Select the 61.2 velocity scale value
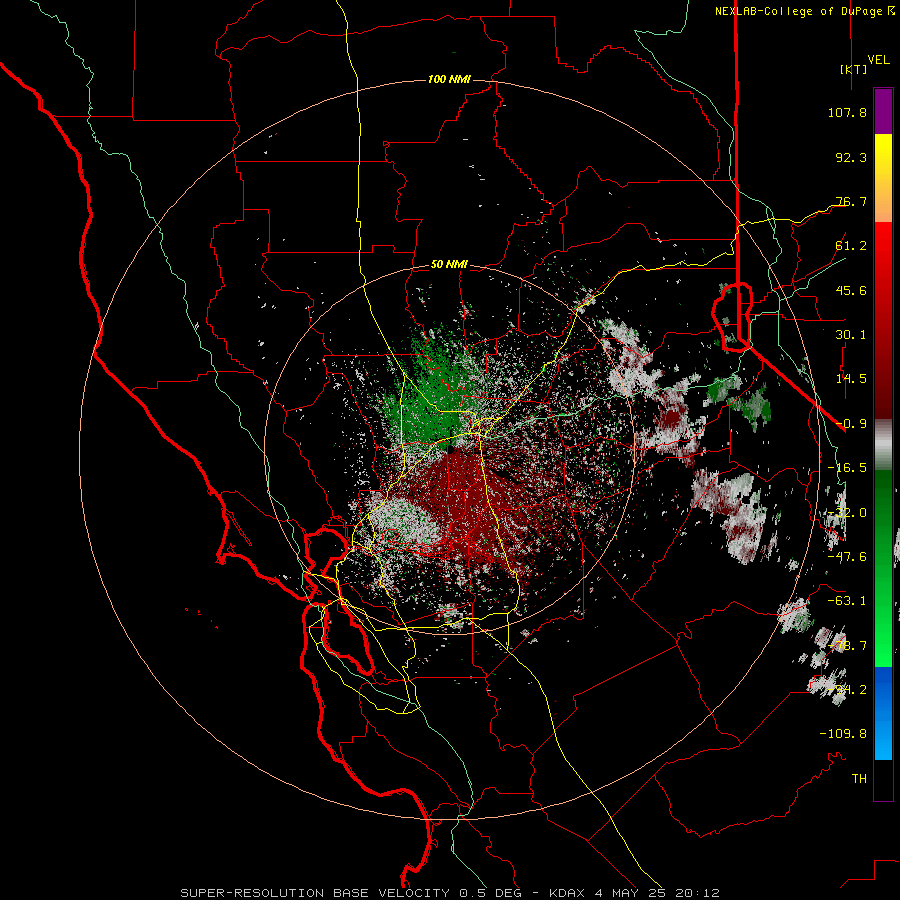 [851, 246]
